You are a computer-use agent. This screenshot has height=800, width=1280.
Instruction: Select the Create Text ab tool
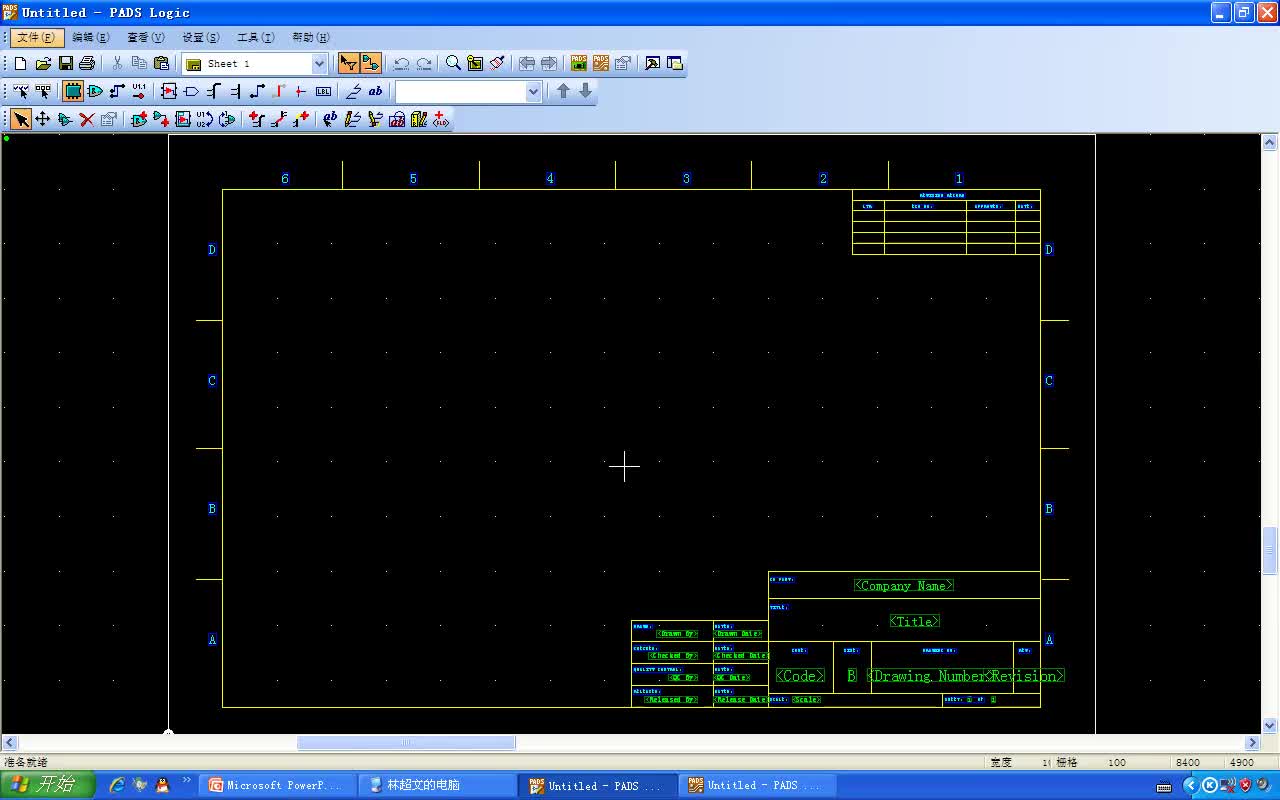pyautogui.click(x=330, y=119)
